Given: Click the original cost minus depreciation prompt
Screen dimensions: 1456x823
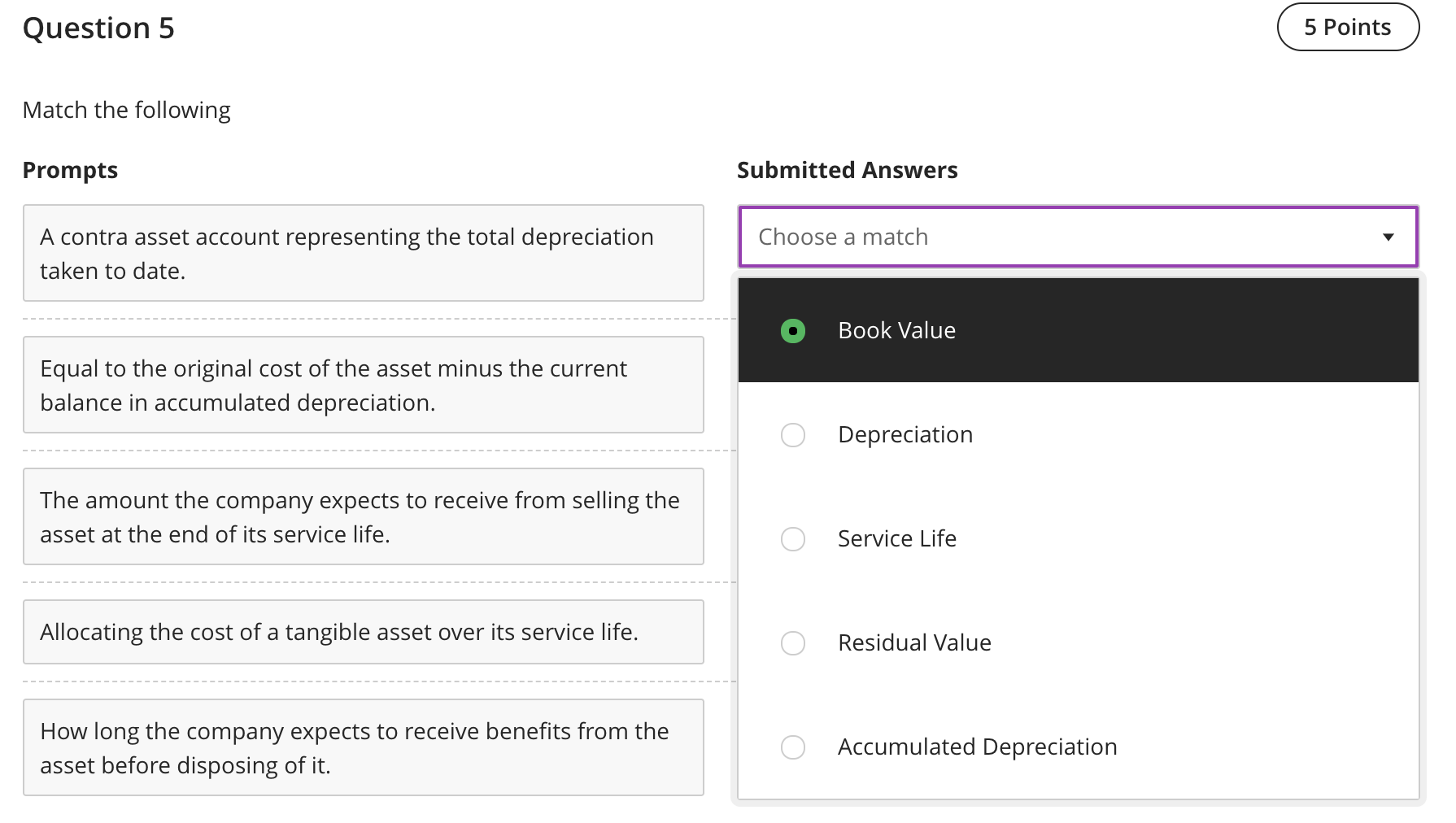Looking at the screenshot, I should tap(363, 385).
